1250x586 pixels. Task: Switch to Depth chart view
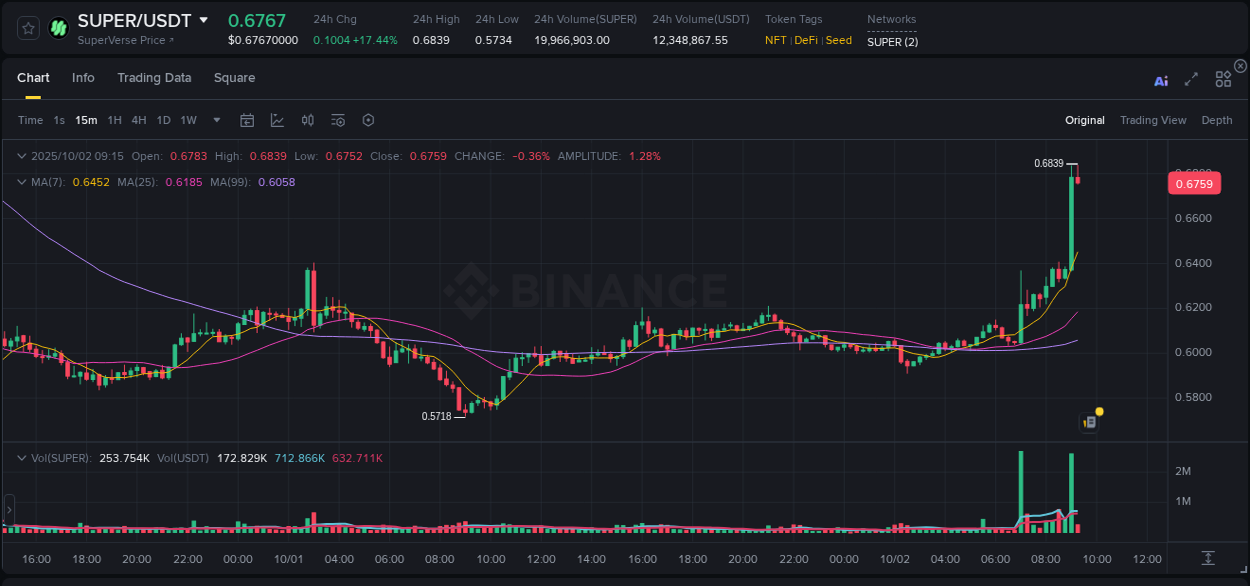point(1217,120)
